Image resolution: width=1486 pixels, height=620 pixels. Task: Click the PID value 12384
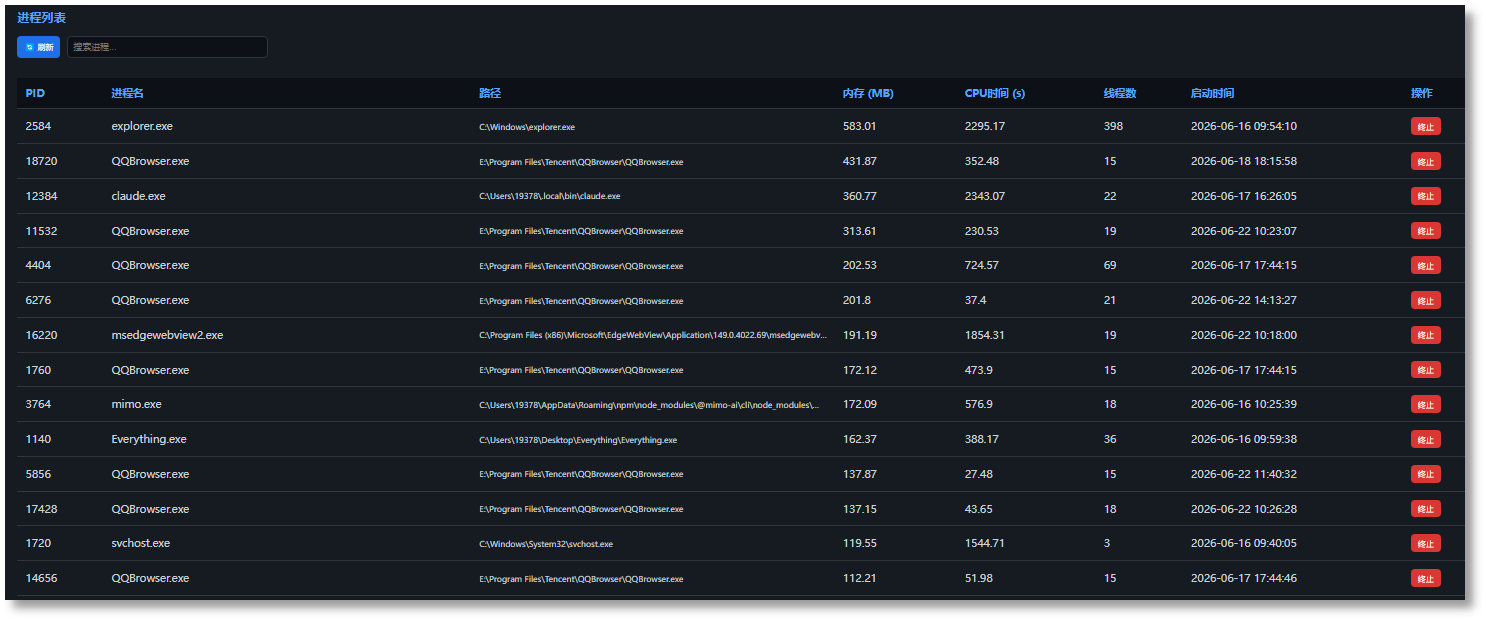[x=41, y=196]
